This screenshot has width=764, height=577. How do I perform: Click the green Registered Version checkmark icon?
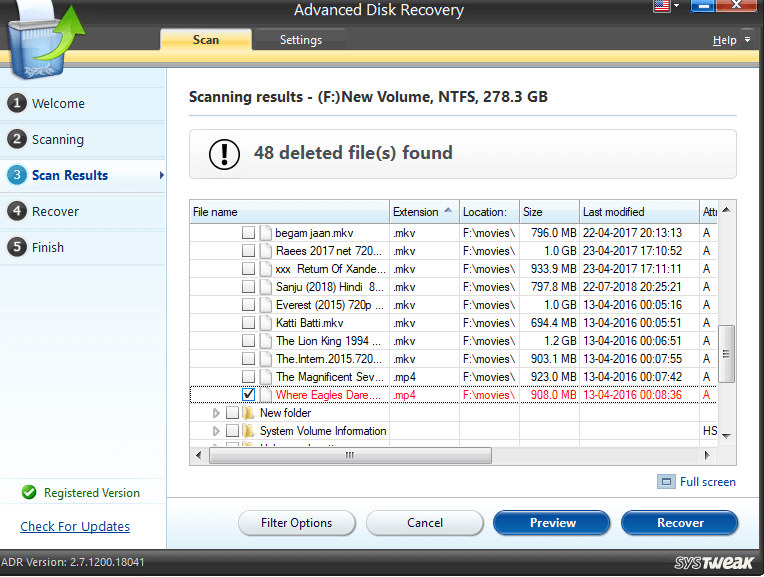point(28,493)
